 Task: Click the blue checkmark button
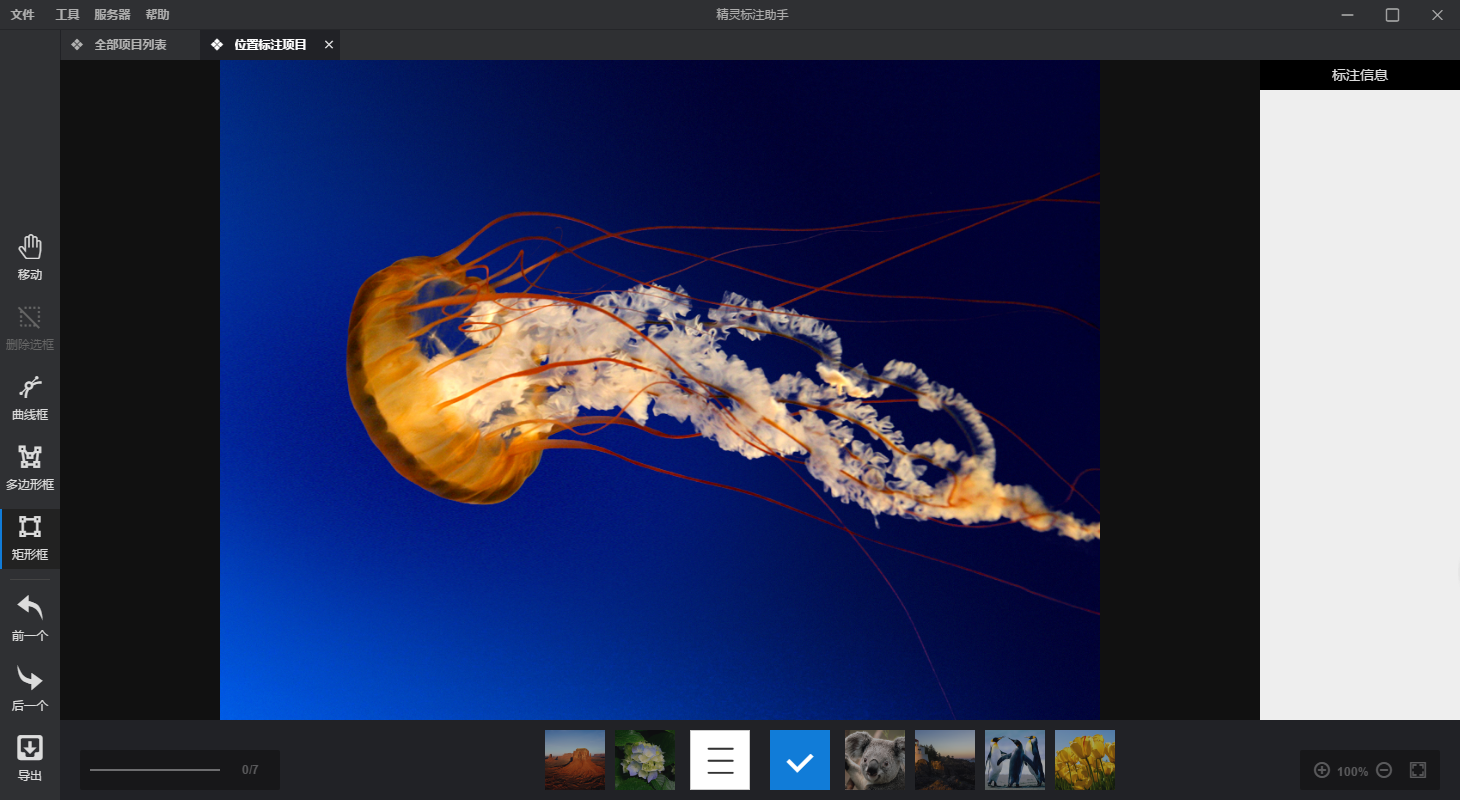[x=800, y=760]
